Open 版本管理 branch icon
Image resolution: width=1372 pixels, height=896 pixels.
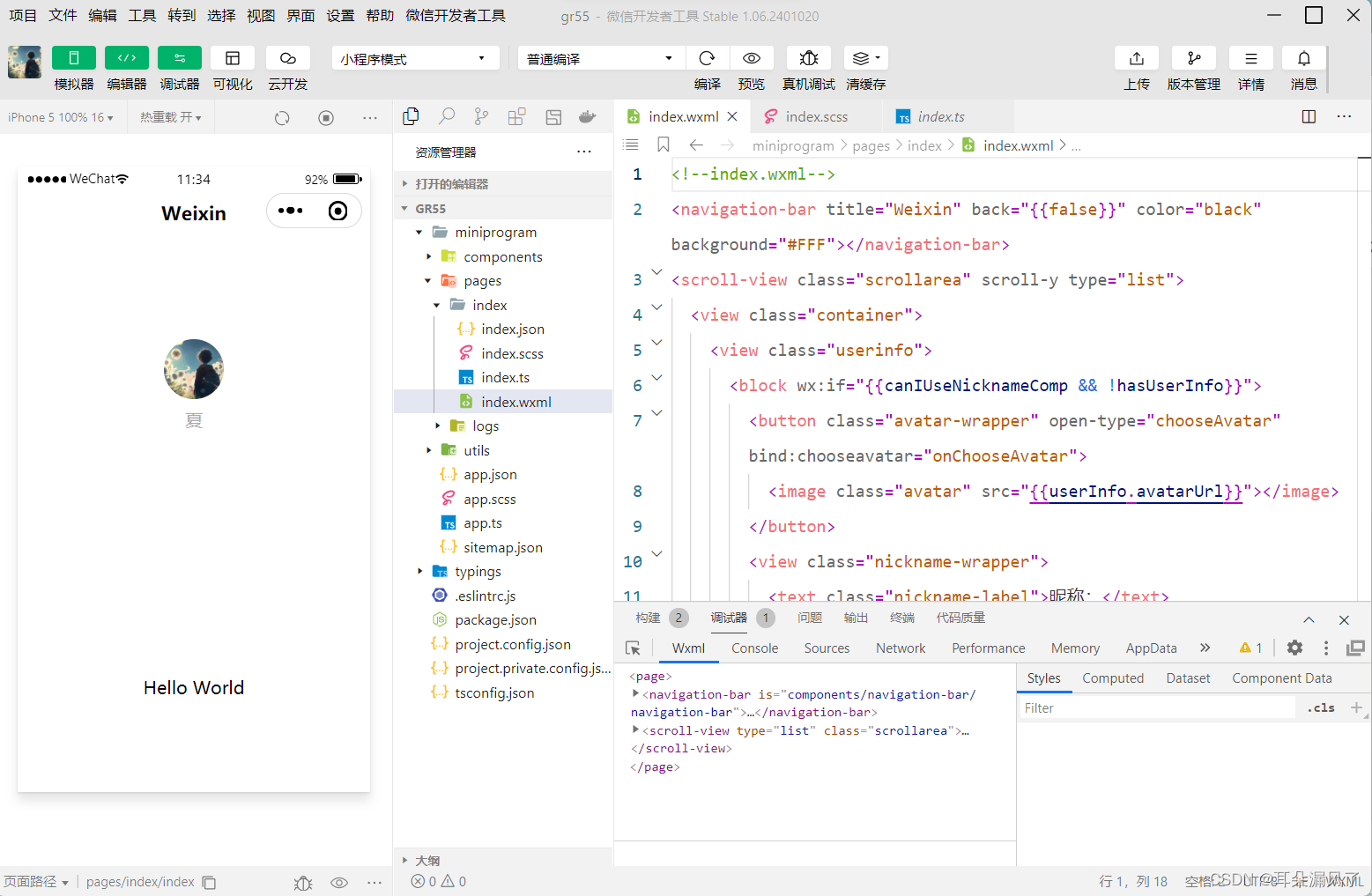click(x=1194, y=58)
